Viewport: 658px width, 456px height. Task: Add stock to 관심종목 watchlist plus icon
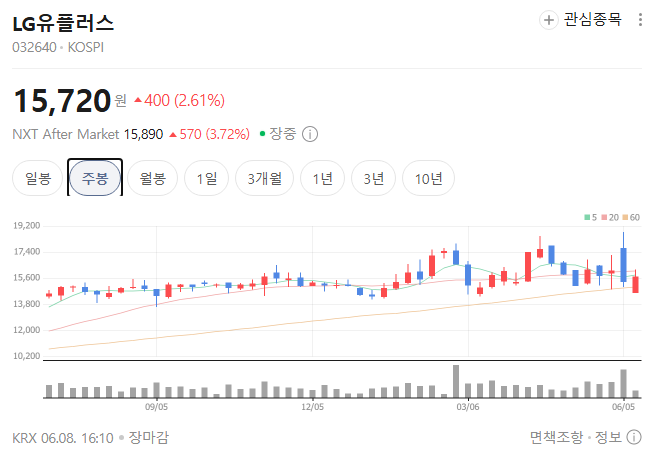548,20
